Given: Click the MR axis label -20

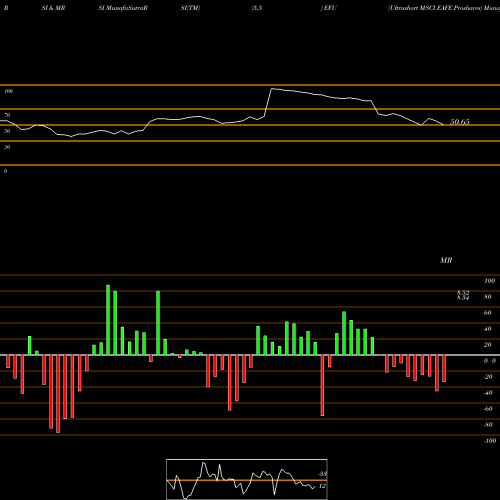Looking at the screenshot, I should pyautogui.click(x=488, y=377).
